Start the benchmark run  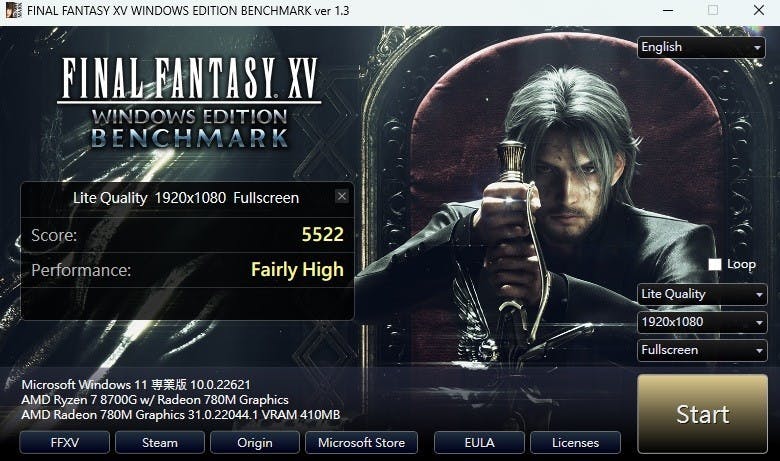[702, 414]
